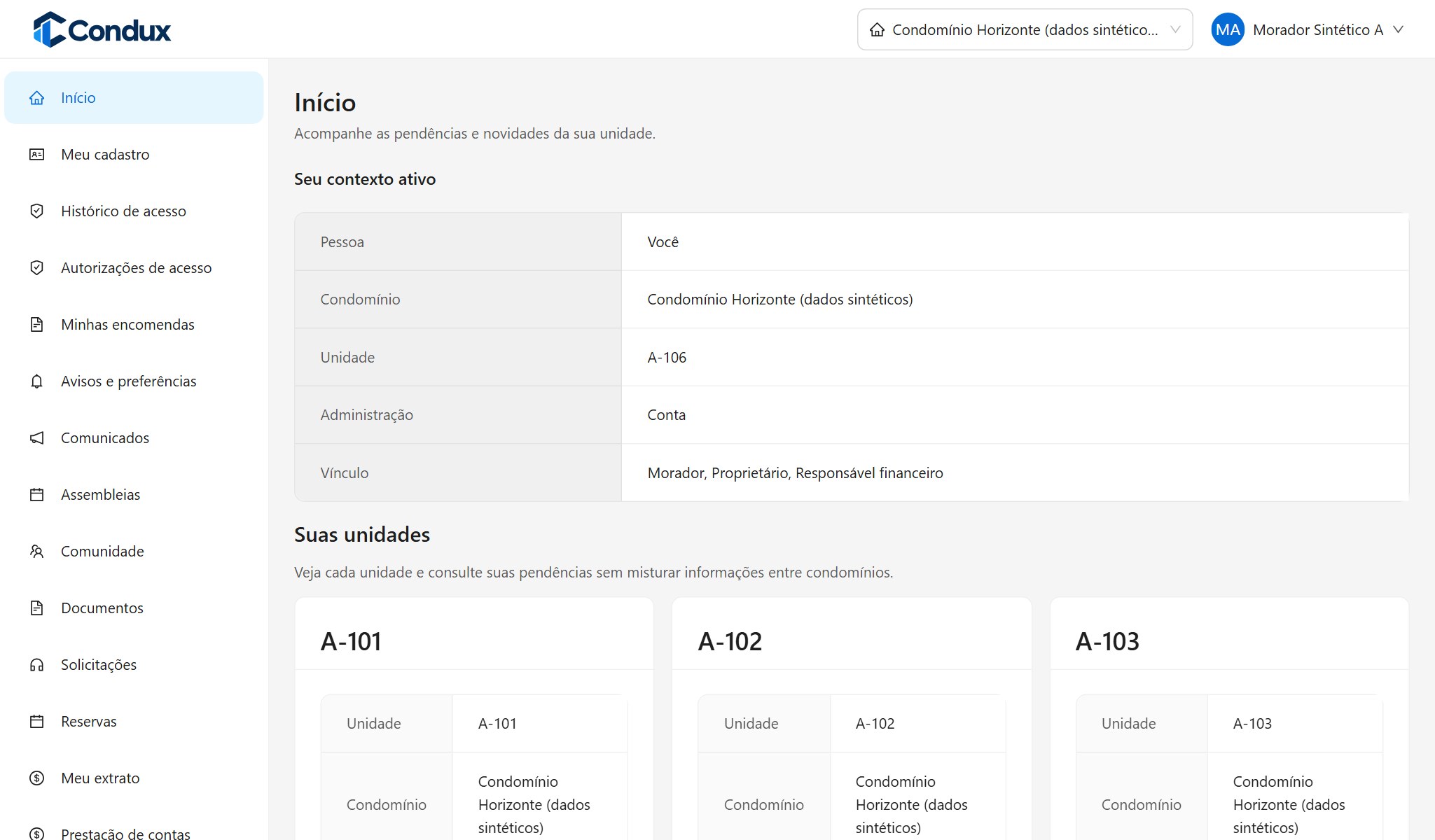Image resolution: width=1435 pixels, height=840 pixels.
Task: Click the Comunicados megaphone icon
Action: 37,438
